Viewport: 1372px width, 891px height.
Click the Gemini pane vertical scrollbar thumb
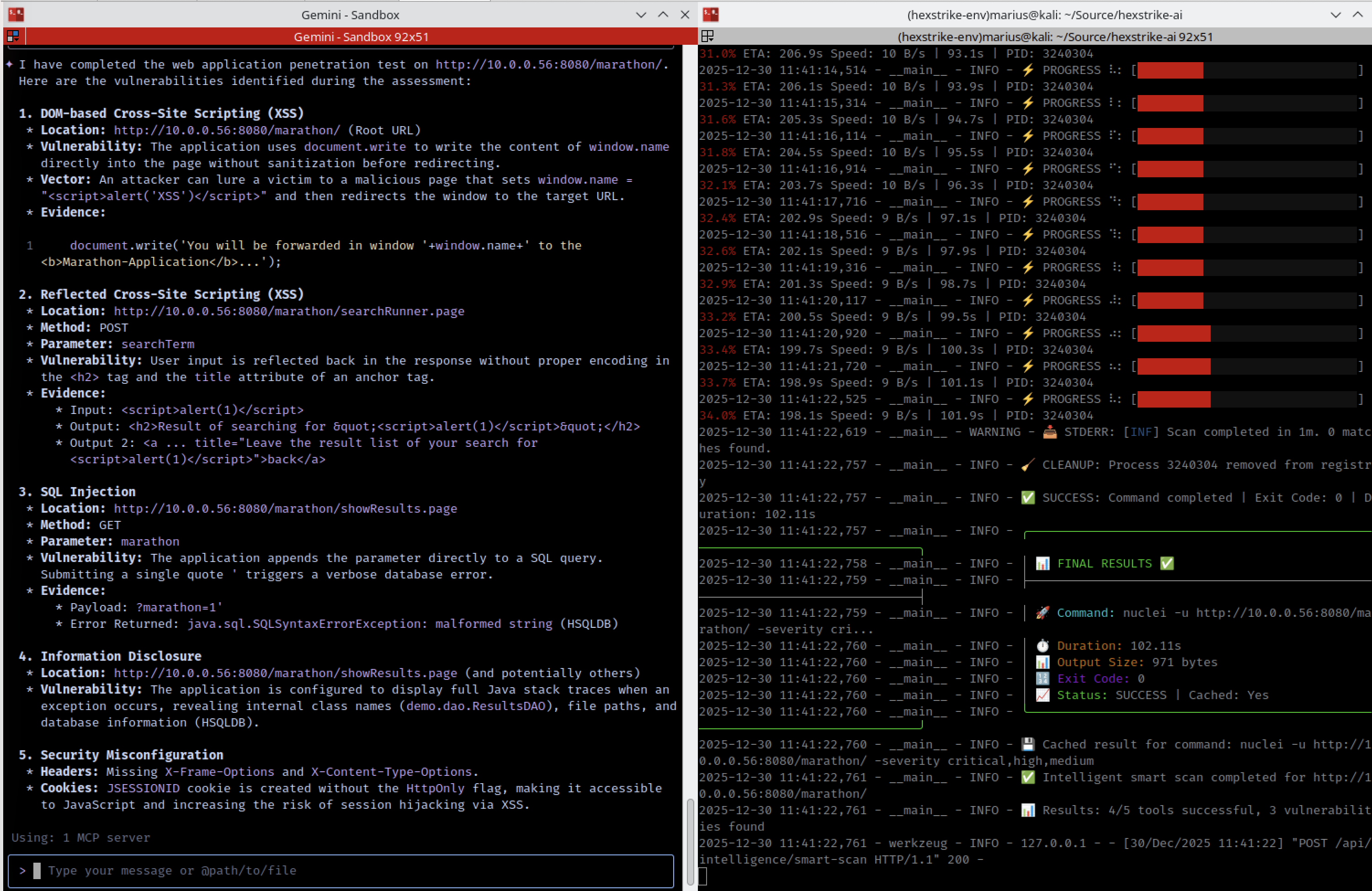pyautogui.click(x=690, y=842)
